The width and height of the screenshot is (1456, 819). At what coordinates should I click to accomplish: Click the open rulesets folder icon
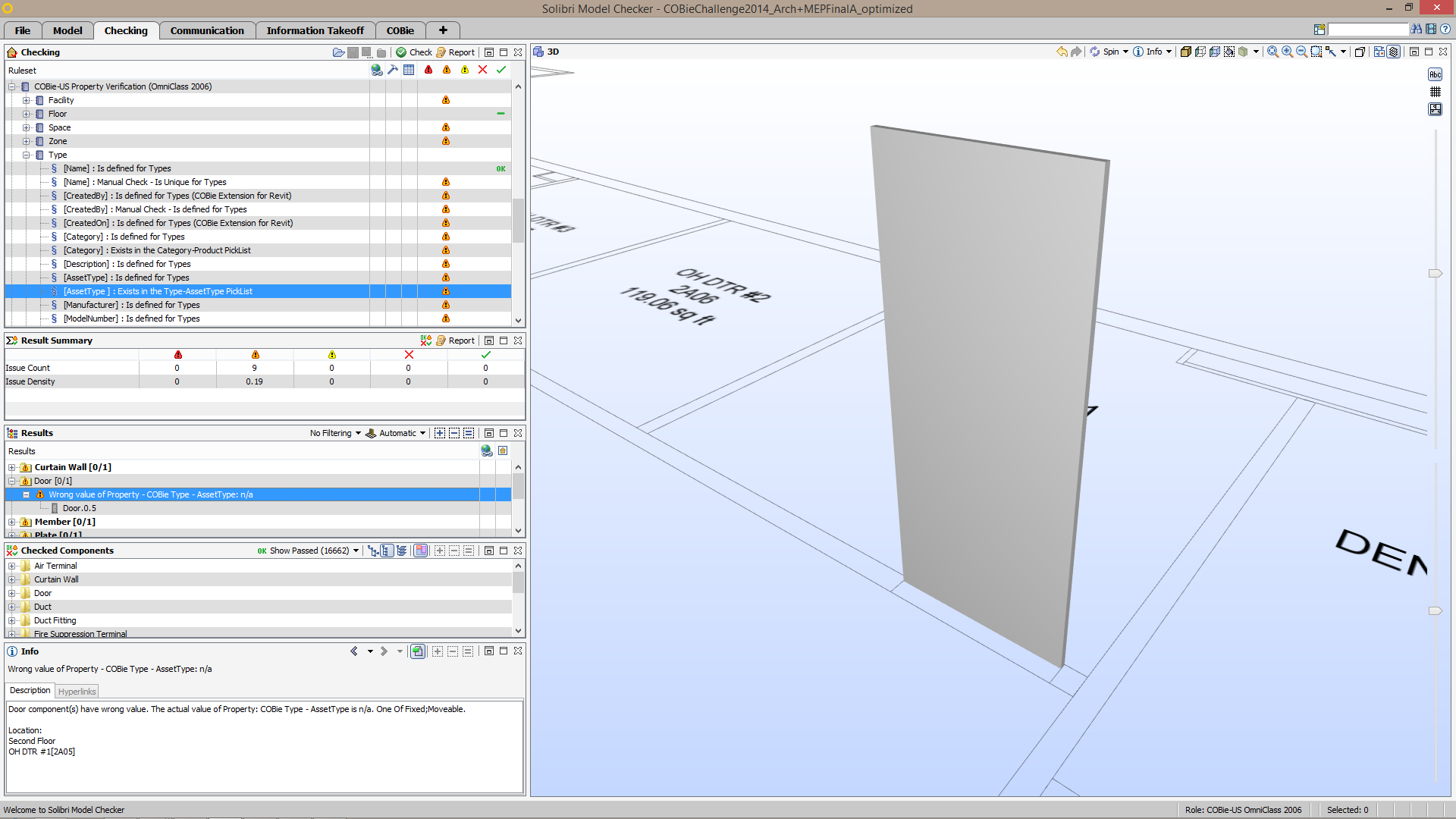pyautogui.click(x=338, y=52)
